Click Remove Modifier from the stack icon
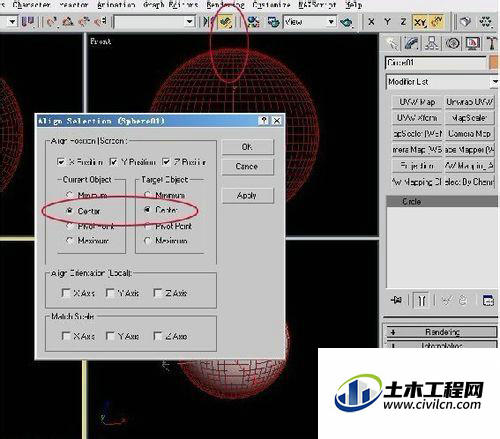 coord(463,300)
